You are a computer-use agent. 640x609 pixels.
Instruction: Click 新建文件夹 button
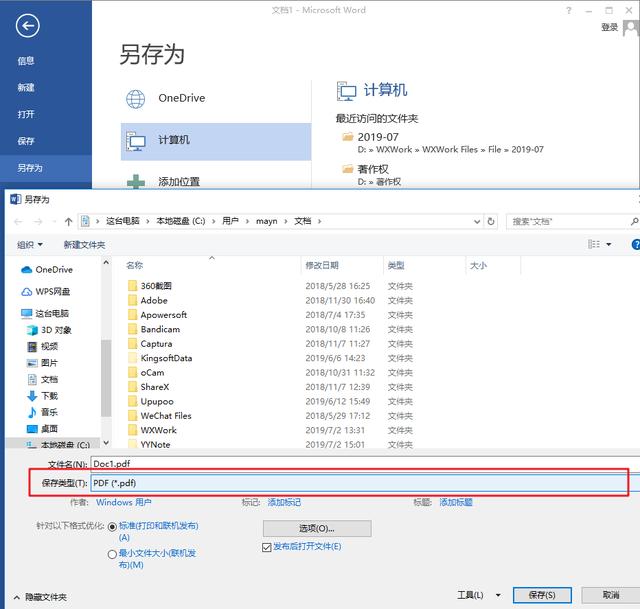click(84, 245)
